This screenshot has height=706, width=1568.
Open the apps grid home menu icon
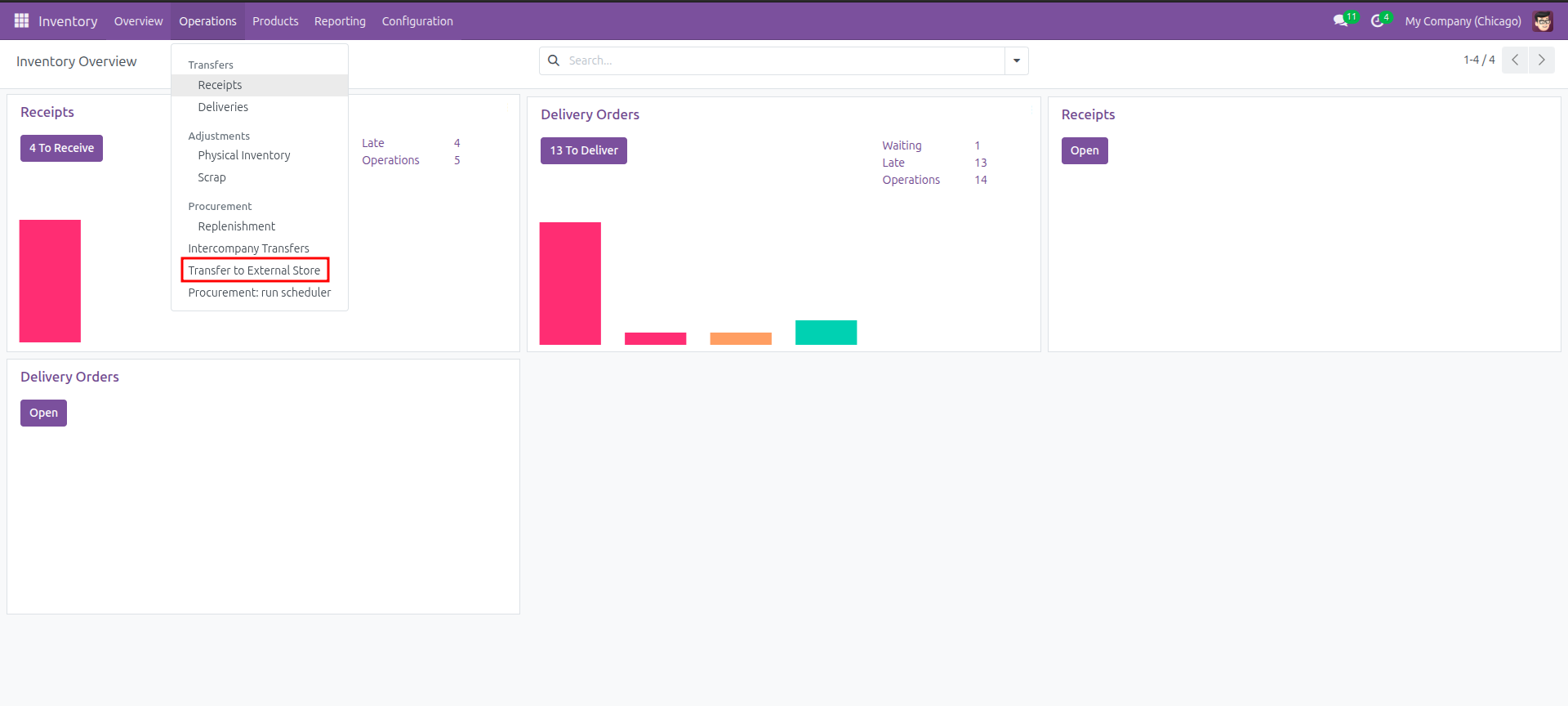pos(21,20)
